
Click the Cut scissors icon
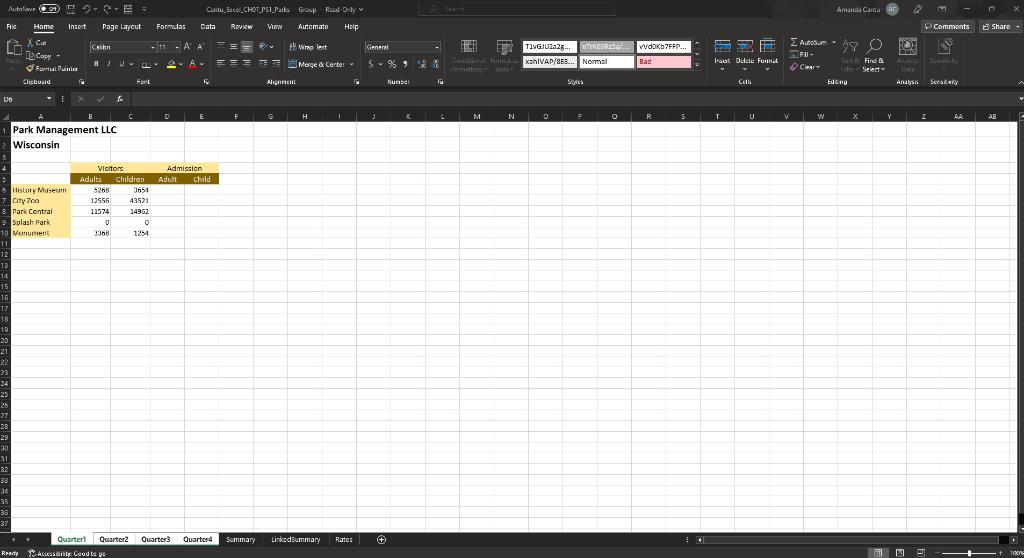click(31, 42)
